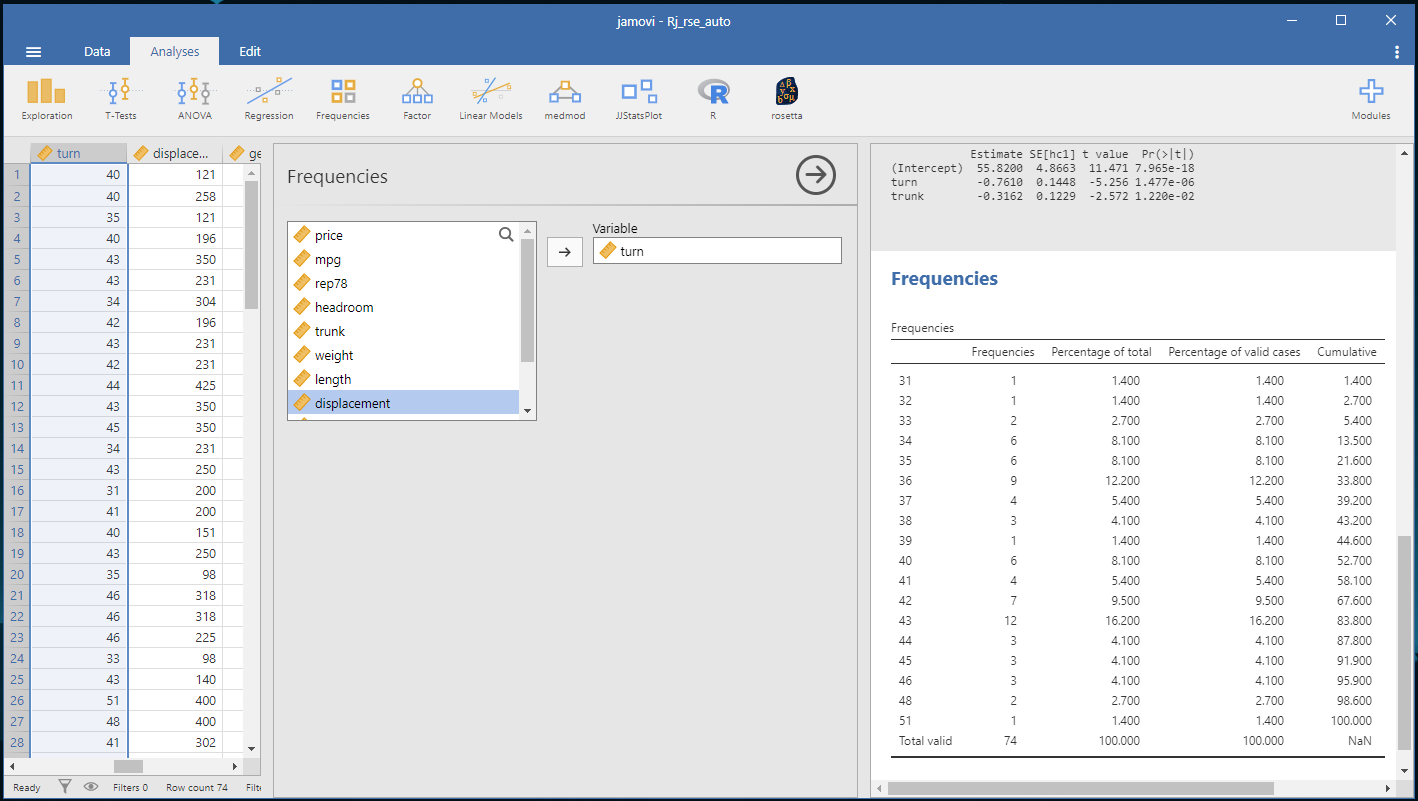The width and height of the screenshot is (1418, 801).
Task: Switch to the Edit tab
Action: [250, 52]
